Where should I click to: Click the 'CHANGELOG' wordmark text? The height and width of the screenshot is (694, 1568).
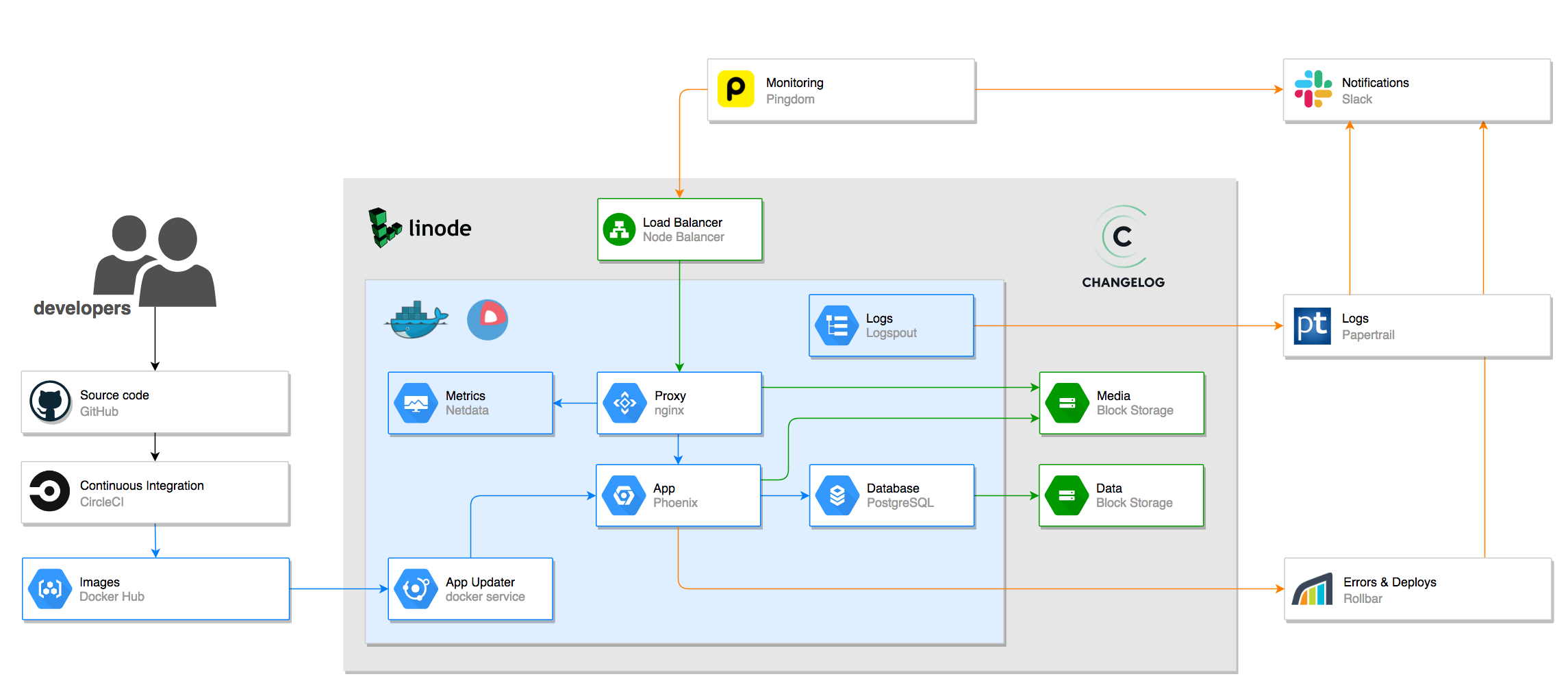(x=1123, y=282)
